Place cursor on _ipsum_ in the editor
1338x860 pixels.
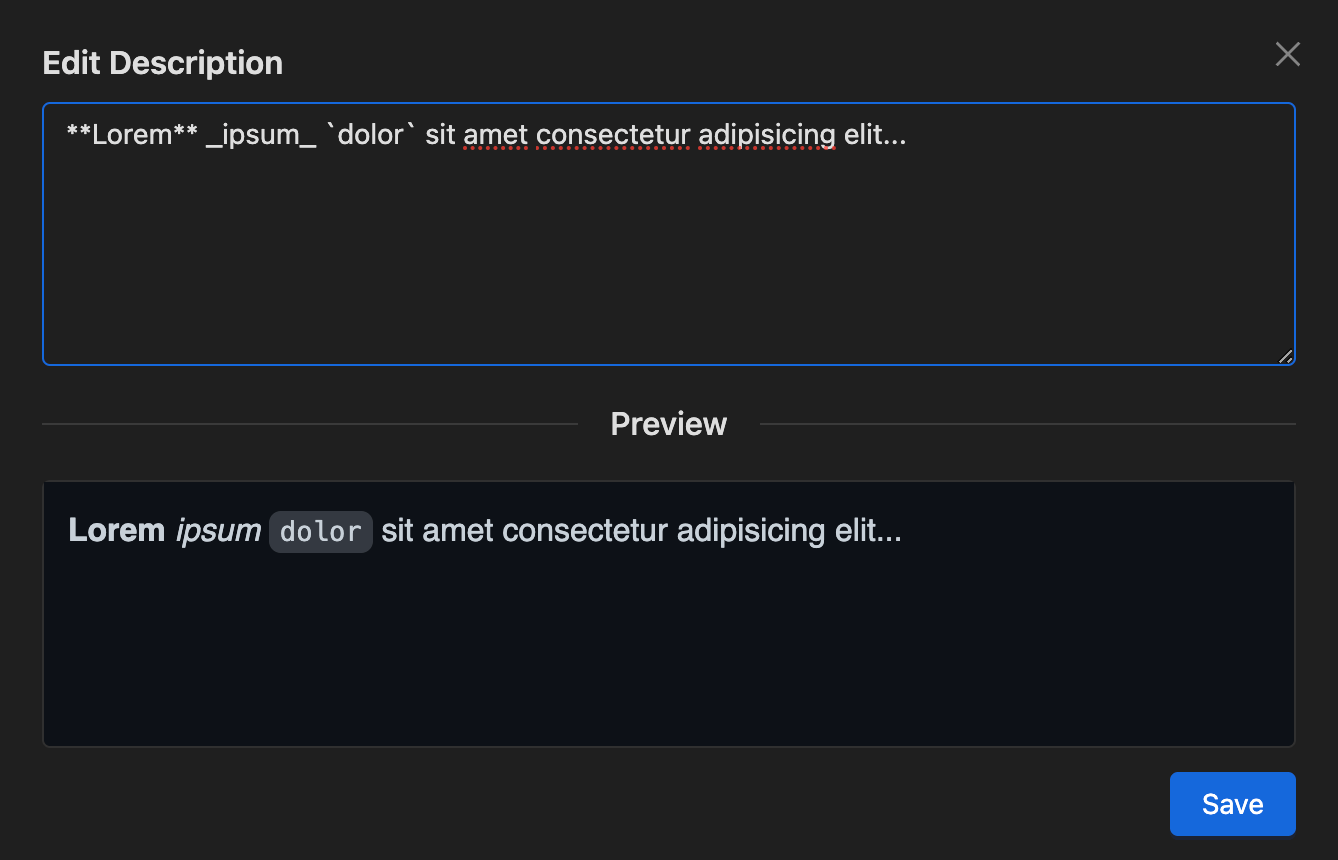point(261,135)
